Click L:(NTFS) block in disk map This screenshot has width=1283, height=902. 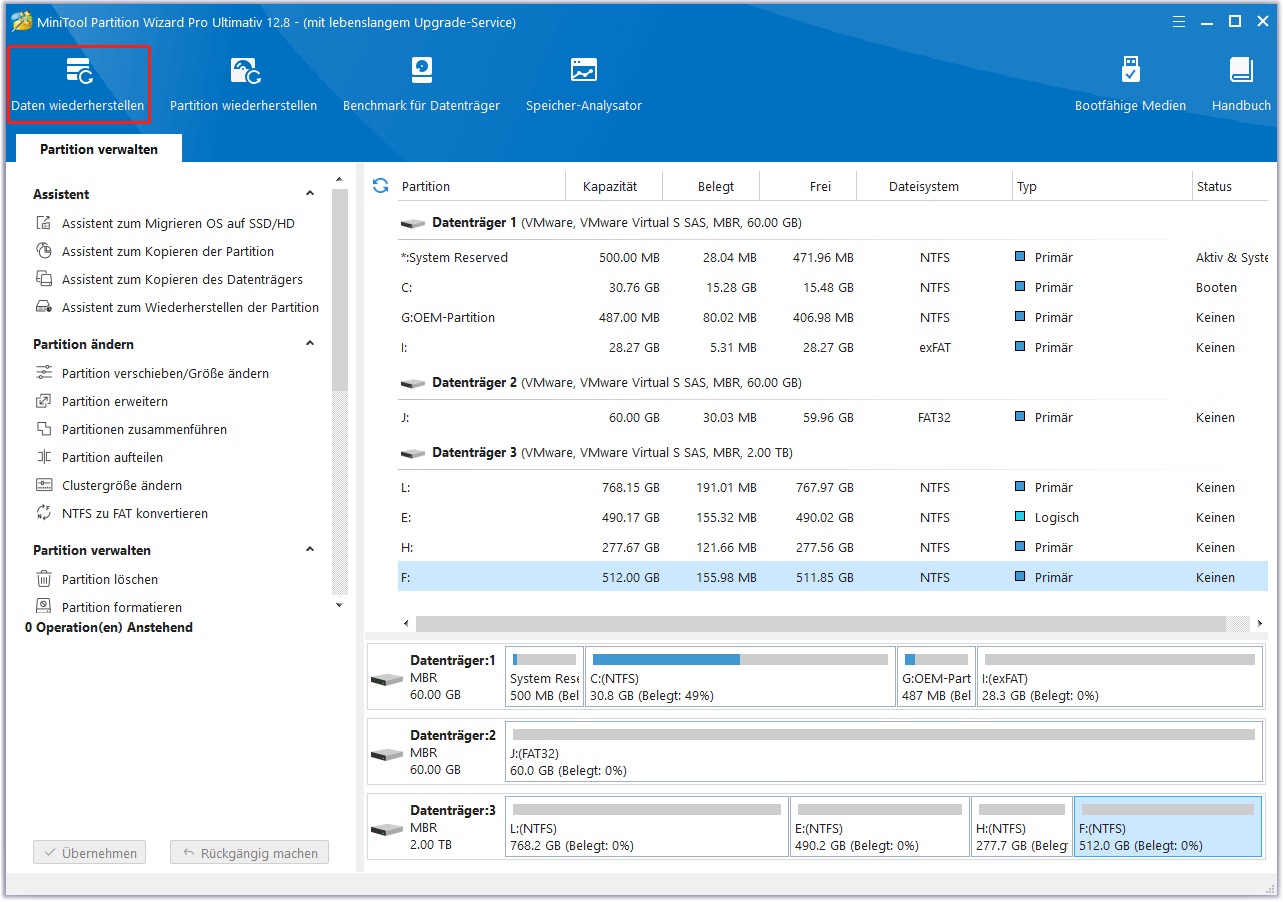[647, 826]
